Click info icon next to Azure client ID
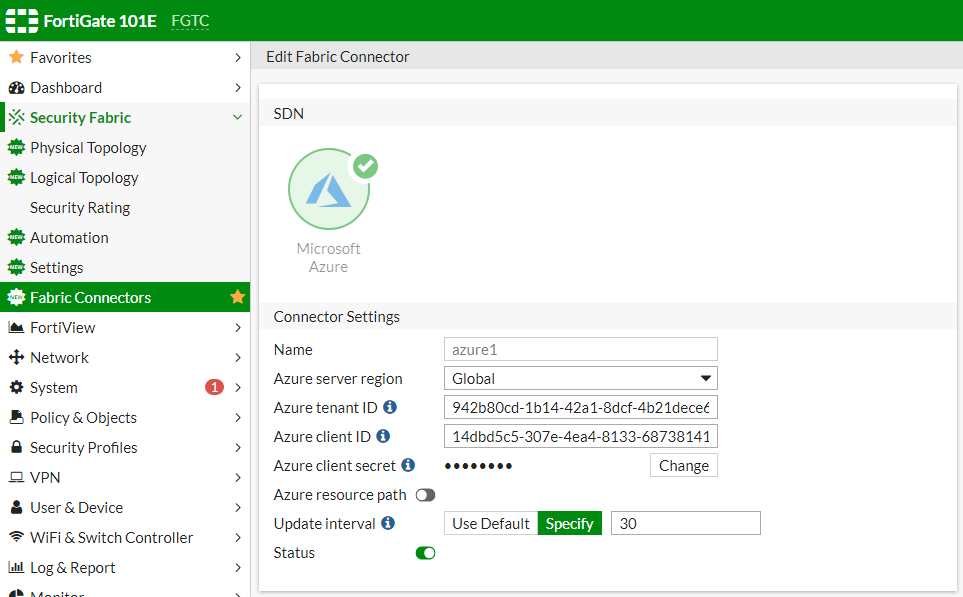 point(383,436)
